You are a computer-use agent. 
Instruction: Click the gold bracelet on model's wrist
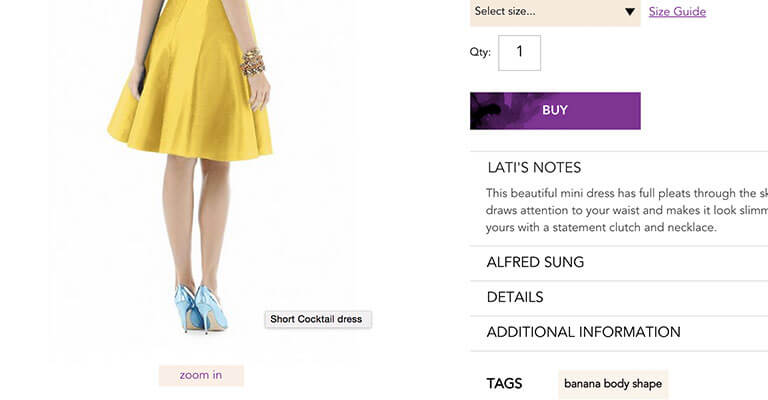[252, 62]
